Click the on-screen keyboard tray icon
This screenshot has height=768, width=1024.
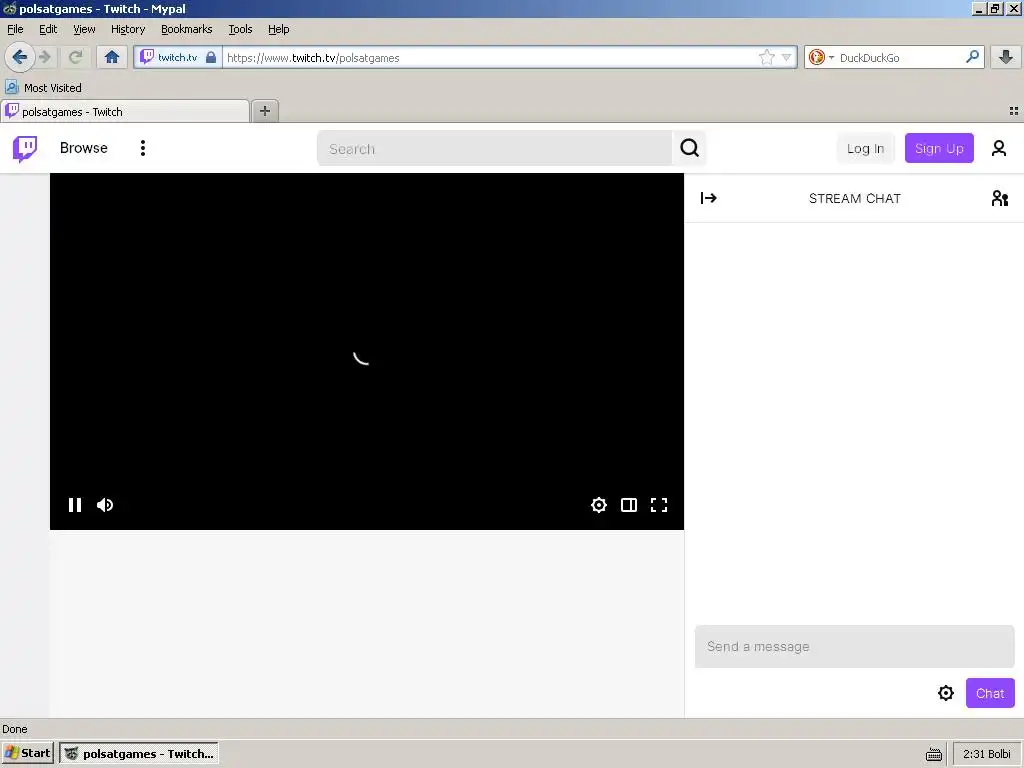934,754
